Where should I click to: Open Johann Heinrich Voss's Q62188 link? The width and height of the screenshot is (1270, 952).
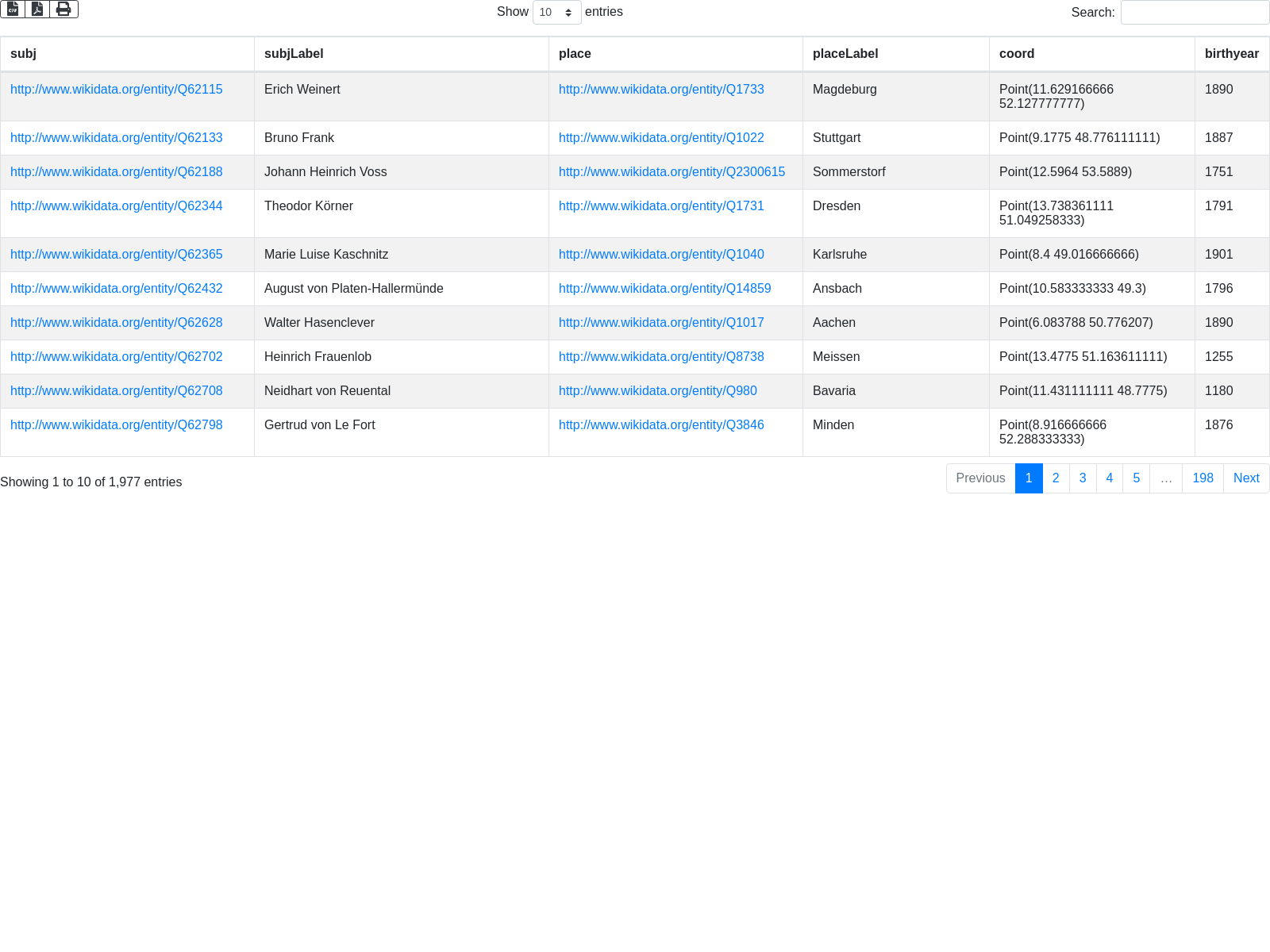117,172
